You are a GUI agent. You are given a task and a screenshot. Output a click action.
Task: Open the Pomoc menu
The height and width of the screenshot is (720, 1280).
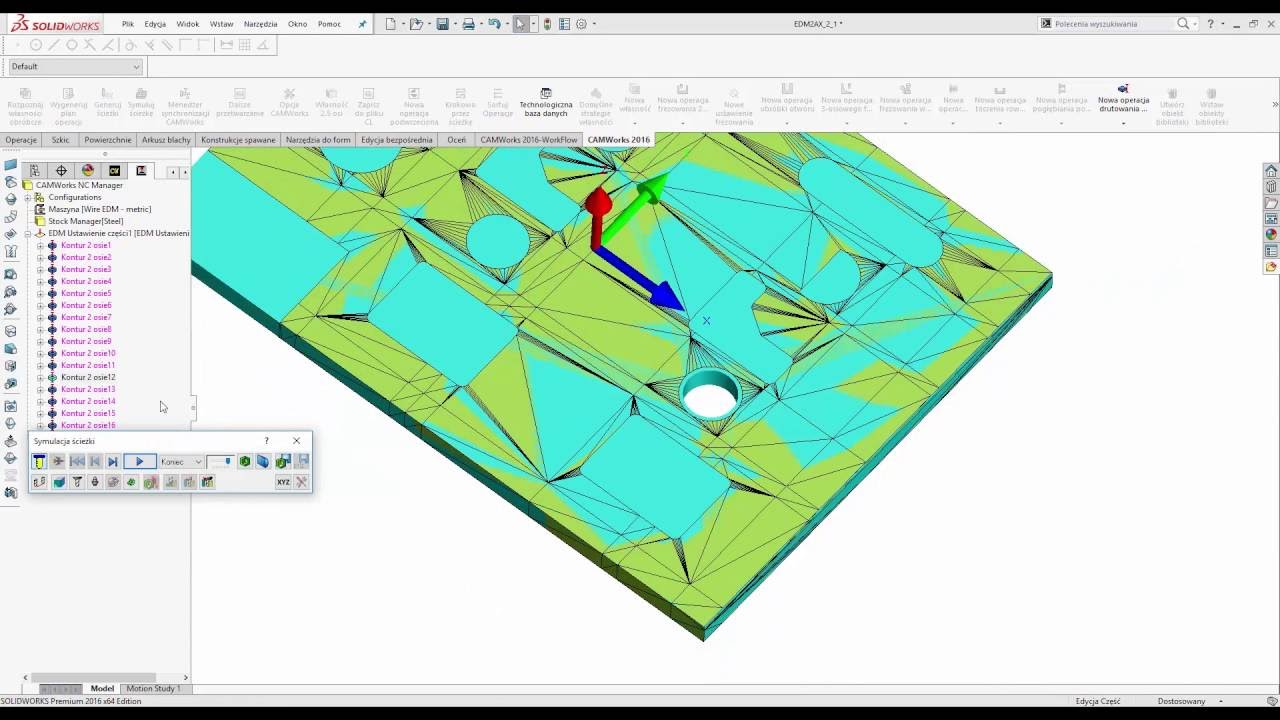329,24
